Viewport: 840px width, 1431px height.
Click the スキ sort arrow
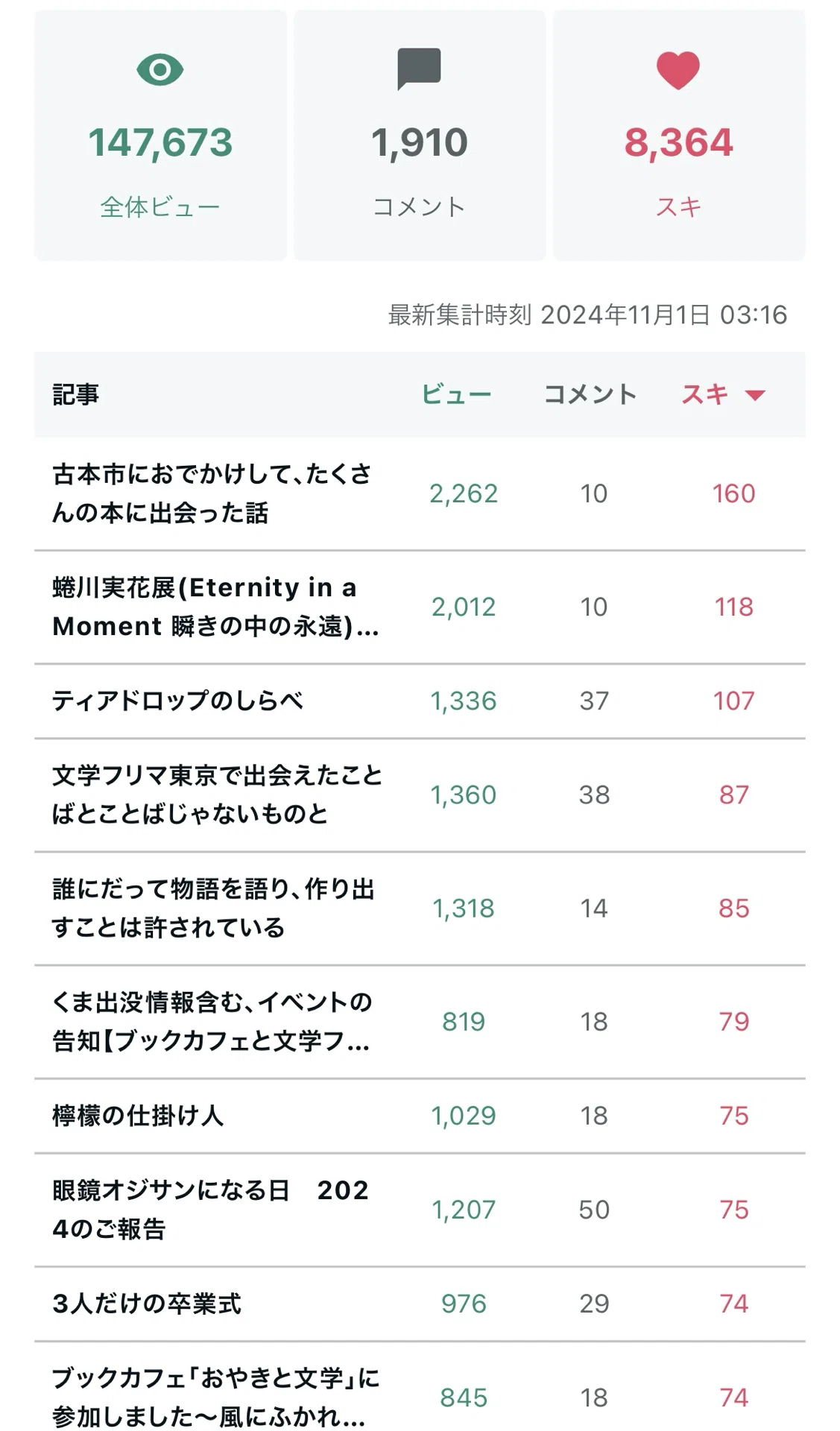coord(755,395)
